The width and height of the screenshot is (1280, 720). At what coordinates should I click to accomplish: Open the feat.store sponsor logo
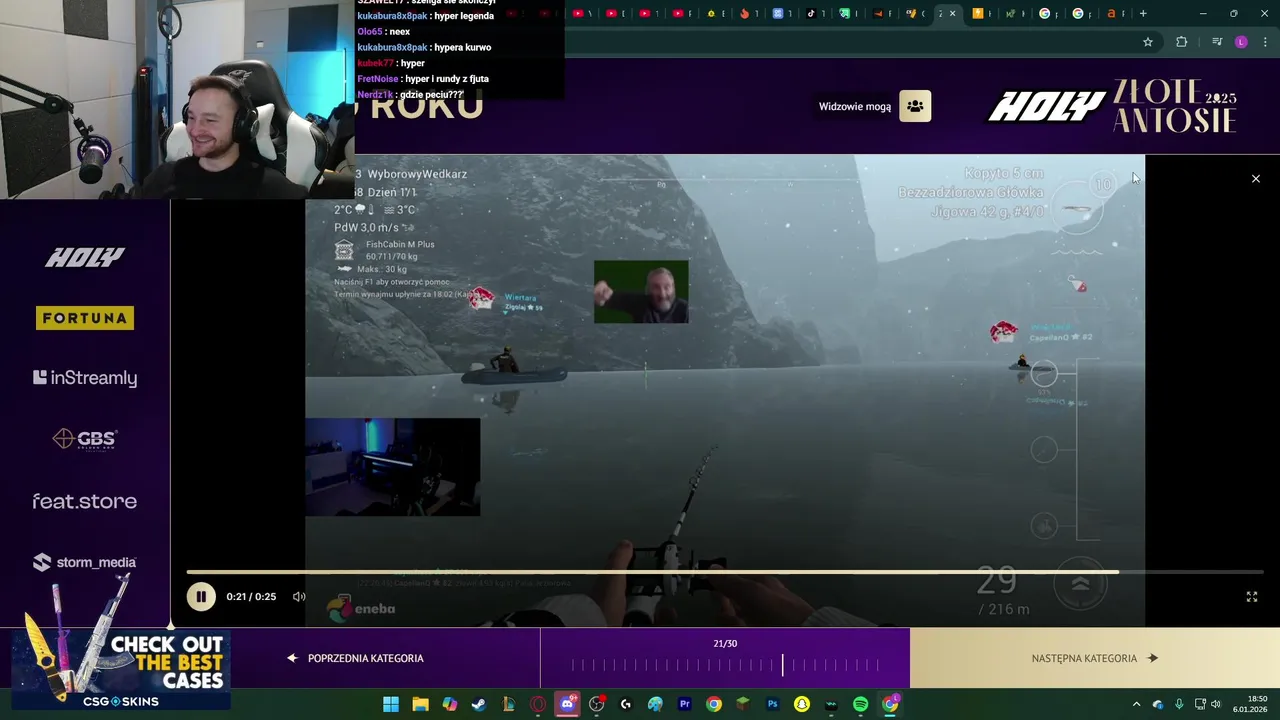click(85, 501)
